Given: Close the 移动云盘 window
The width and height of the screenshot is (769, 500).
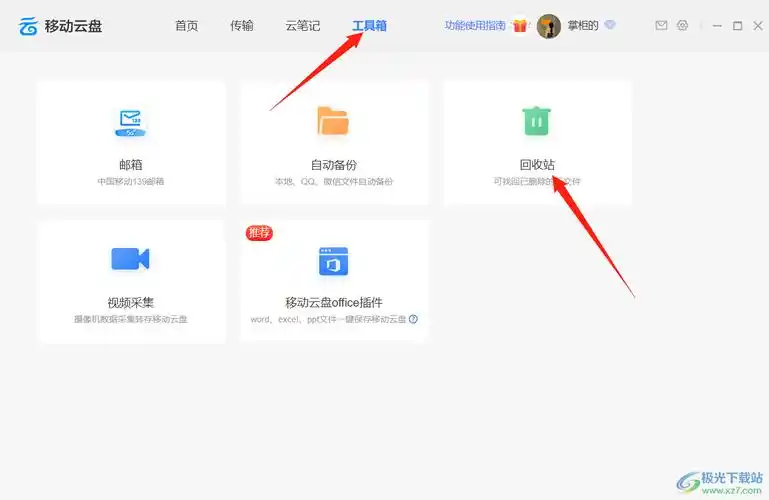Looking at the screenshot, I should [x=758, y=25].
